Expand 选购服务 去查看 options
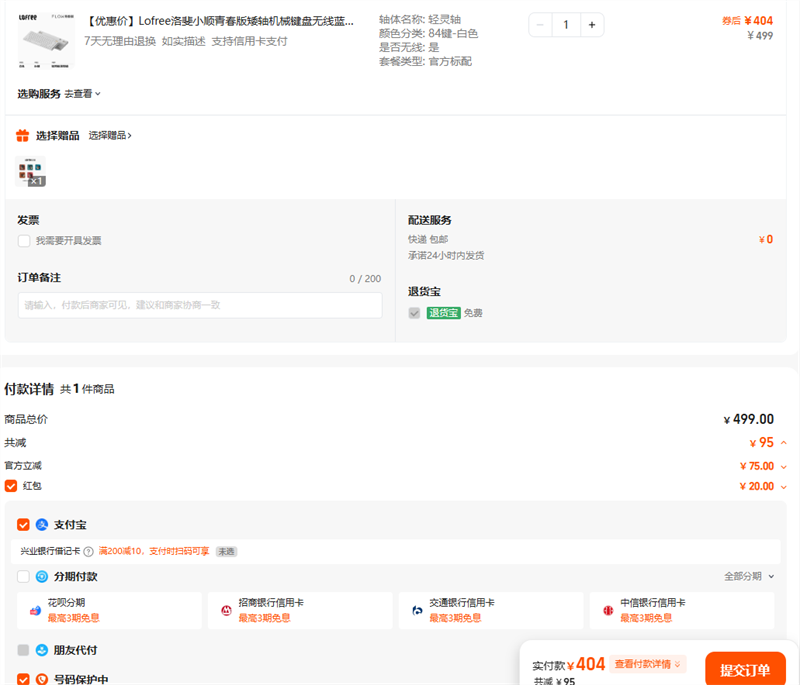 coord(83,94)
